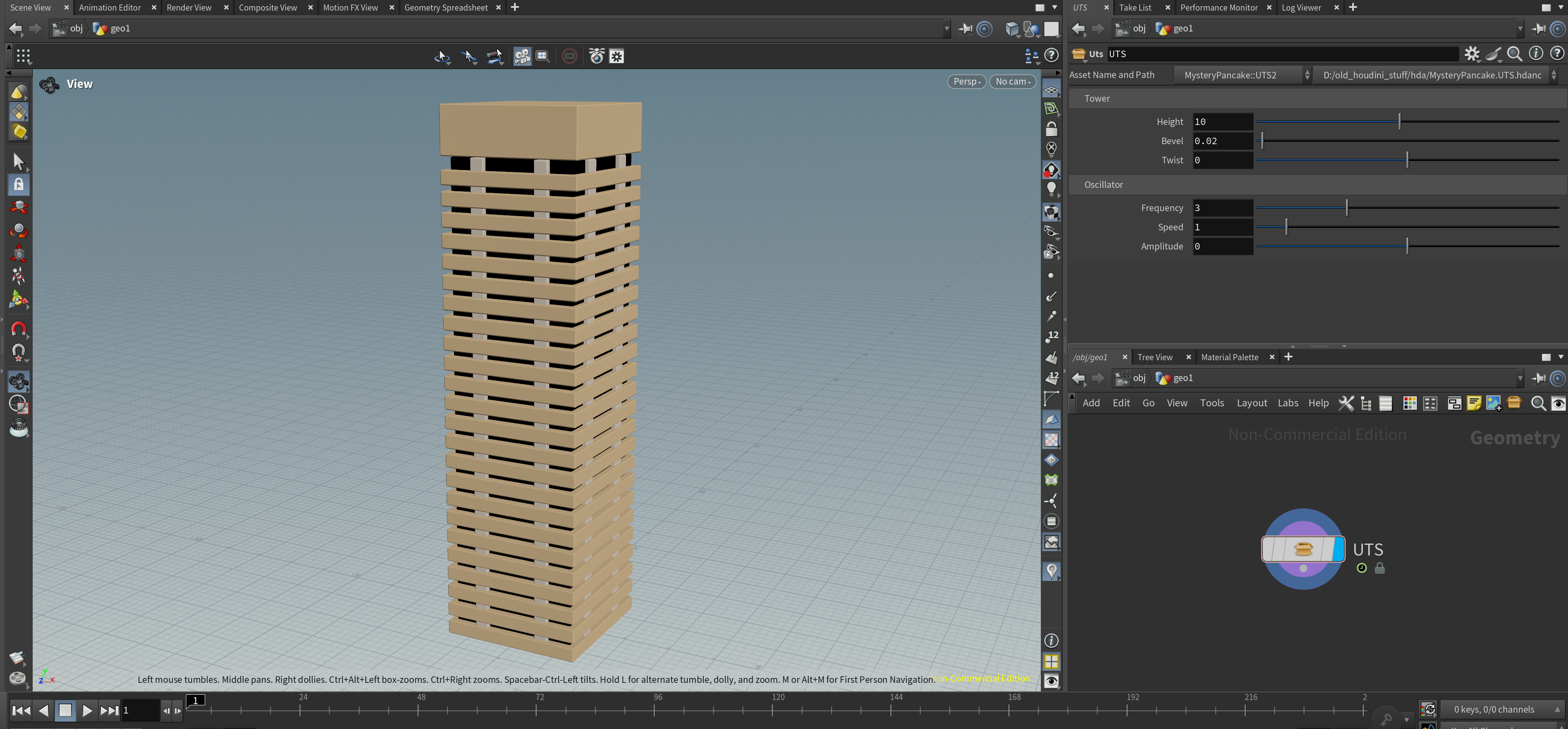Open the Persp viewport dropdown
The height and width of the screenshot is (729, 1568).
pyautogui.click(x=966, y=82)
